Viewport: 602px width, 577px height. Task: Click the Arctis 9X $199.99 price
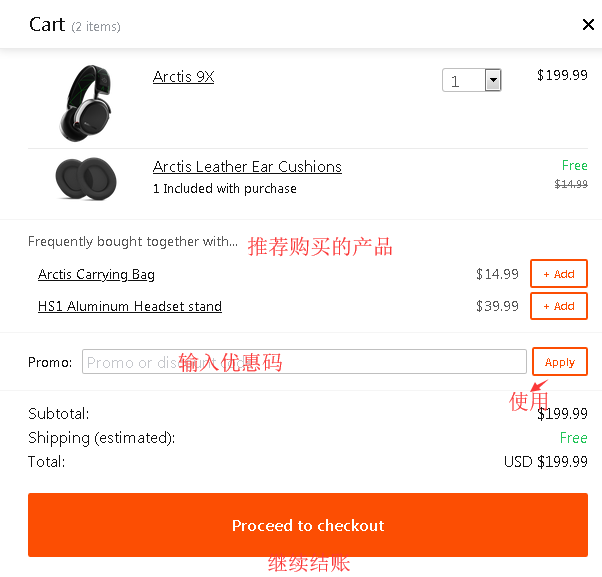pos(562,75)
